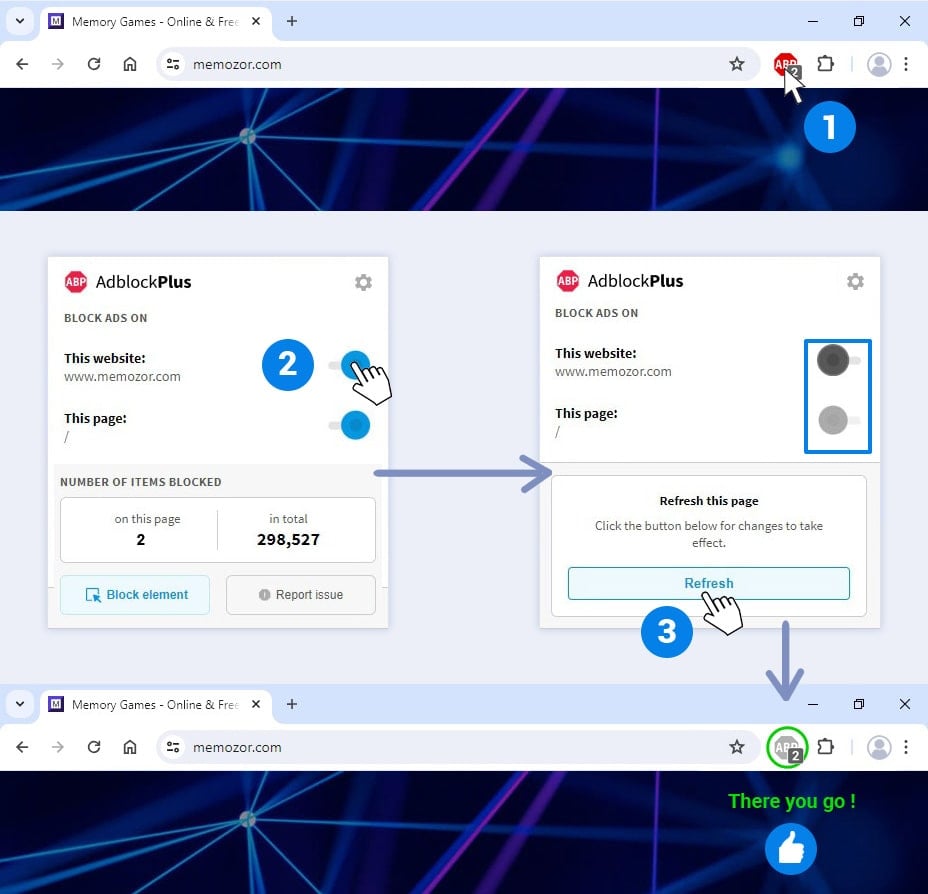Toggle 'This page' switch in left popup
This screenshot has width=928, height=894.
coord(351,425)
